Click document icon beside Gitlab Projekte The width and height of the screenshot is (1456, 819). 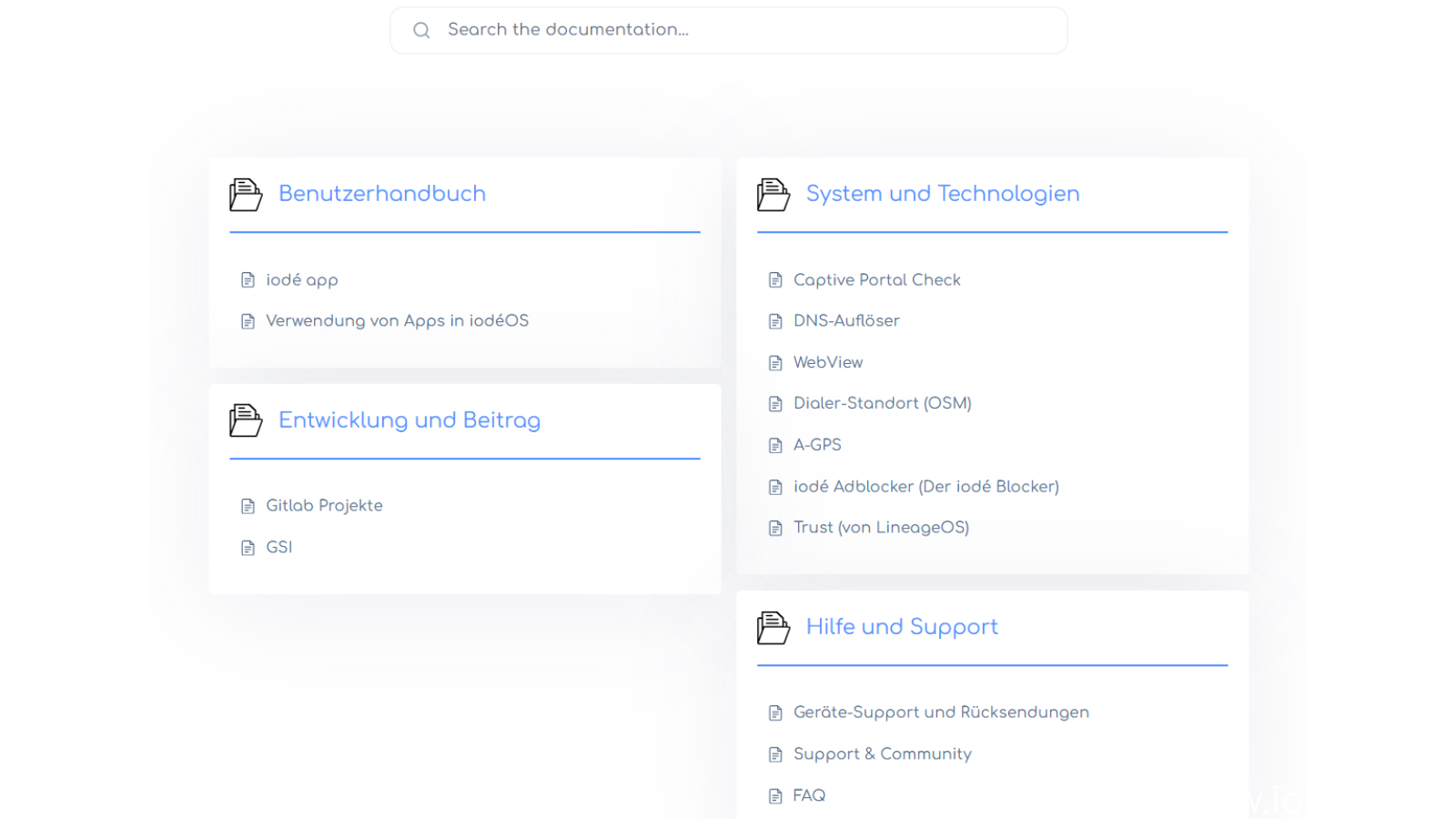248,506
